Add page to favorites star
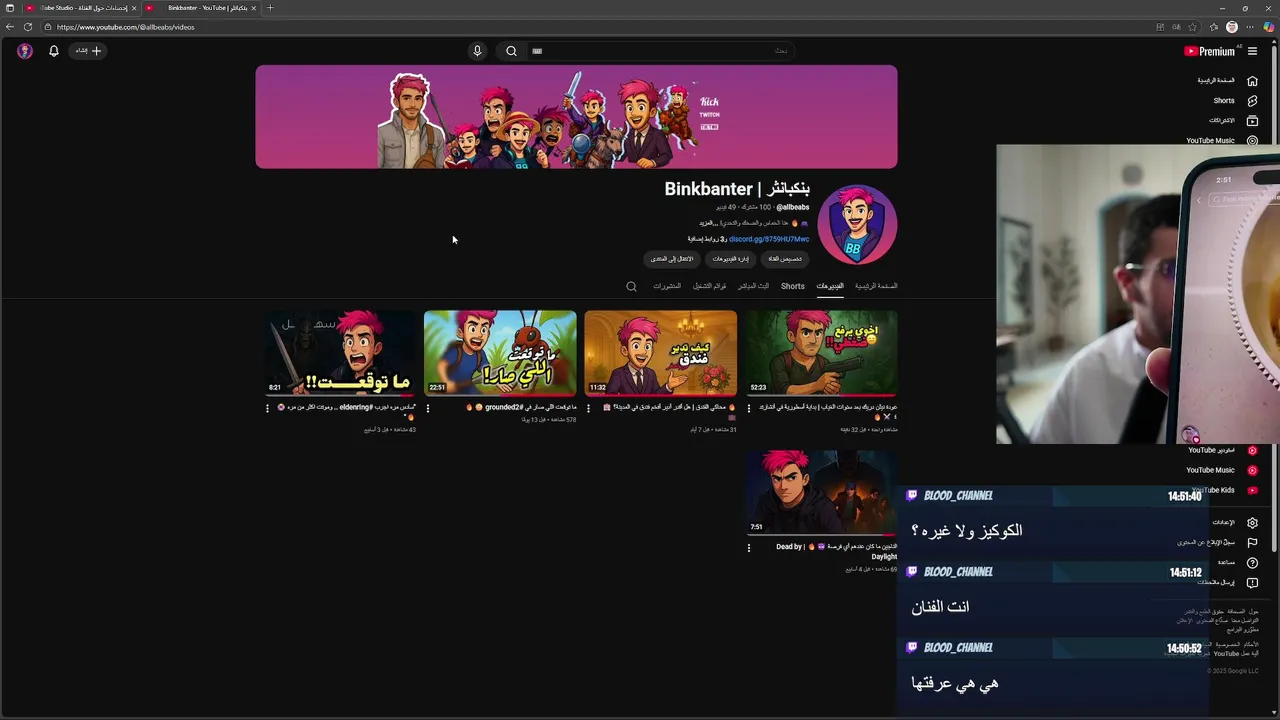The image size is (1280, 720). 1193,27
